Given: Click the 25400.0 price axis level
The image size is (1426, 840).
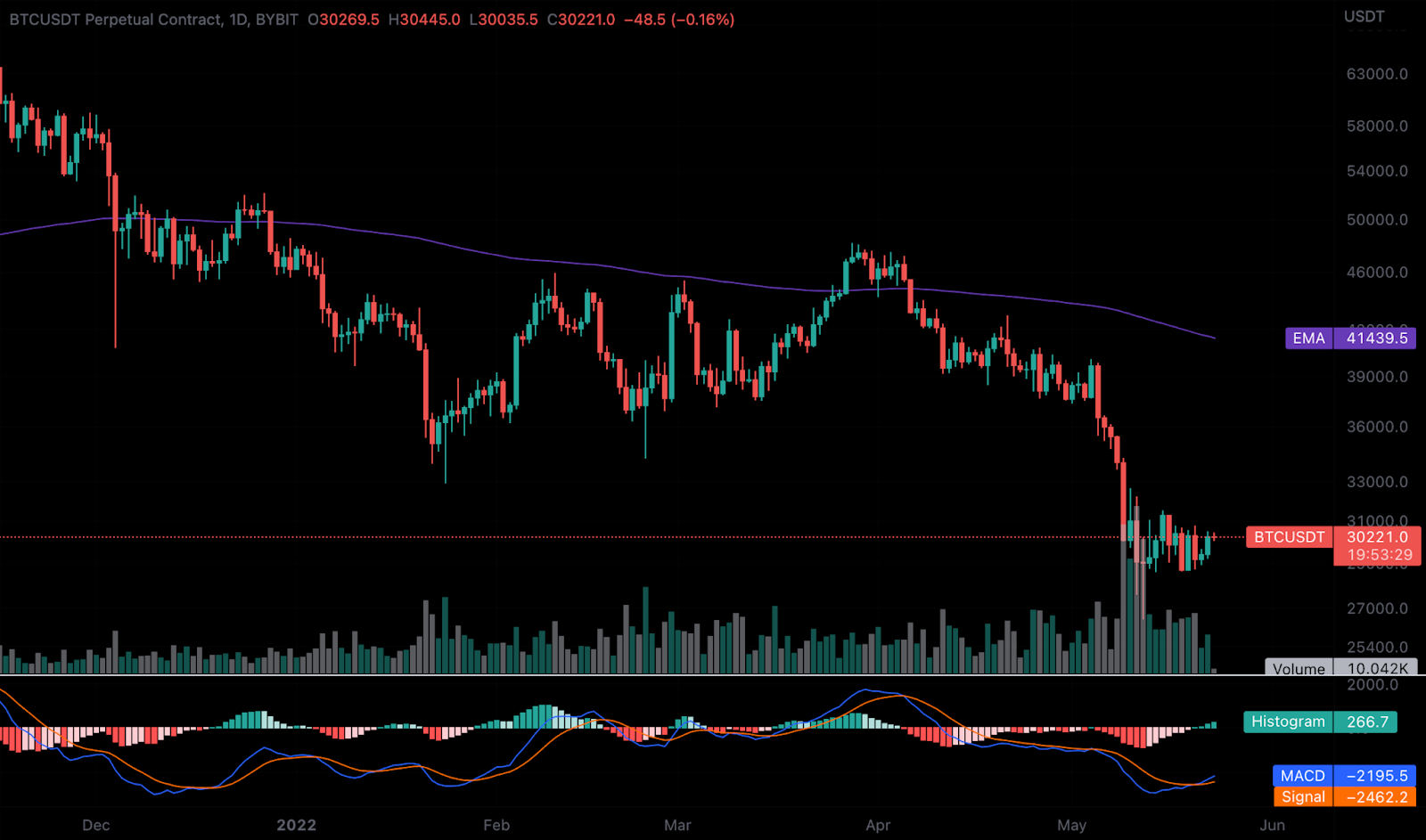Looking at the screenshot, I should 1377,648.
